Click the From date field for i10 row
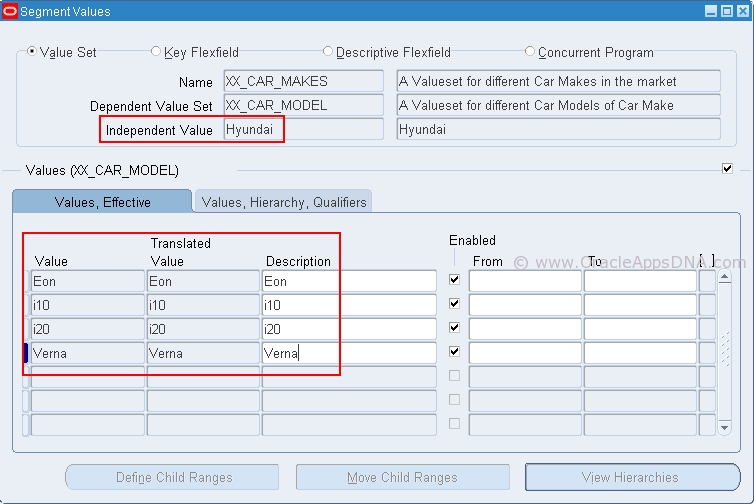 click(525, 305)
